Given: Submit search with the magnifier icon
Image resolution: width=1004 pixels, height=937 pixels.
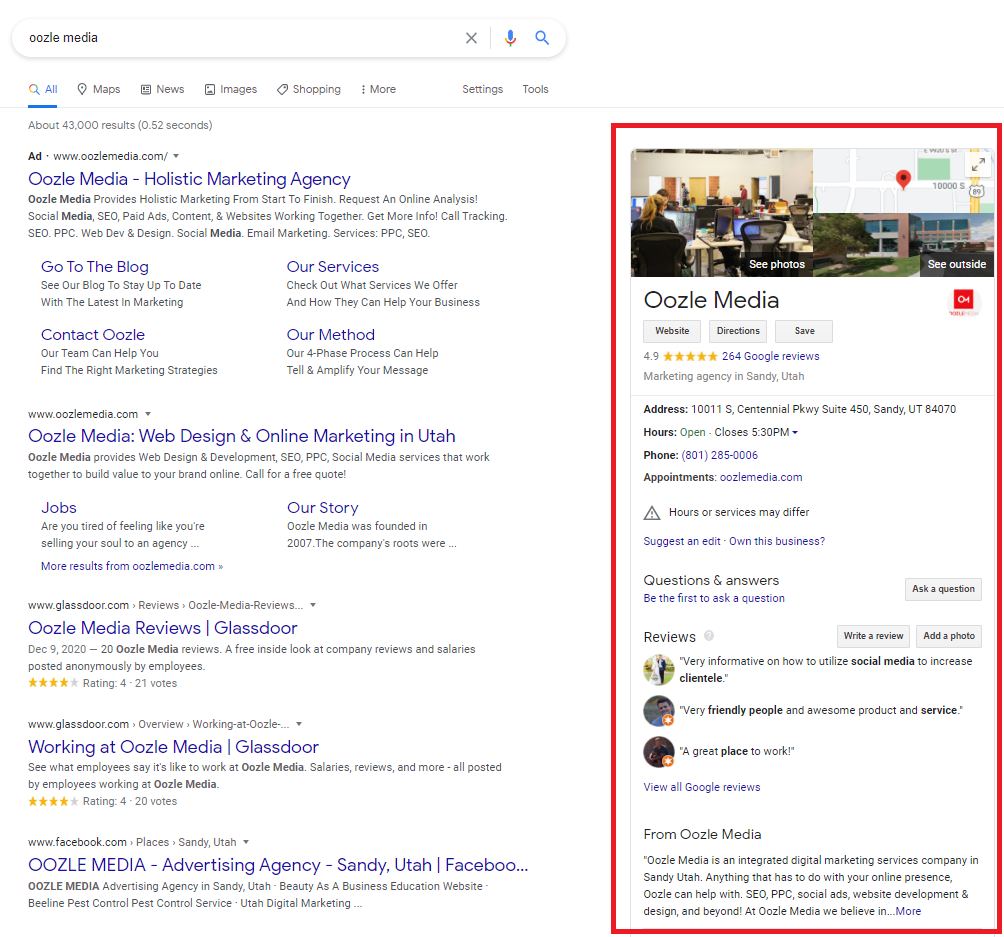Looking at the screenshot, I should tap(542, 38).
